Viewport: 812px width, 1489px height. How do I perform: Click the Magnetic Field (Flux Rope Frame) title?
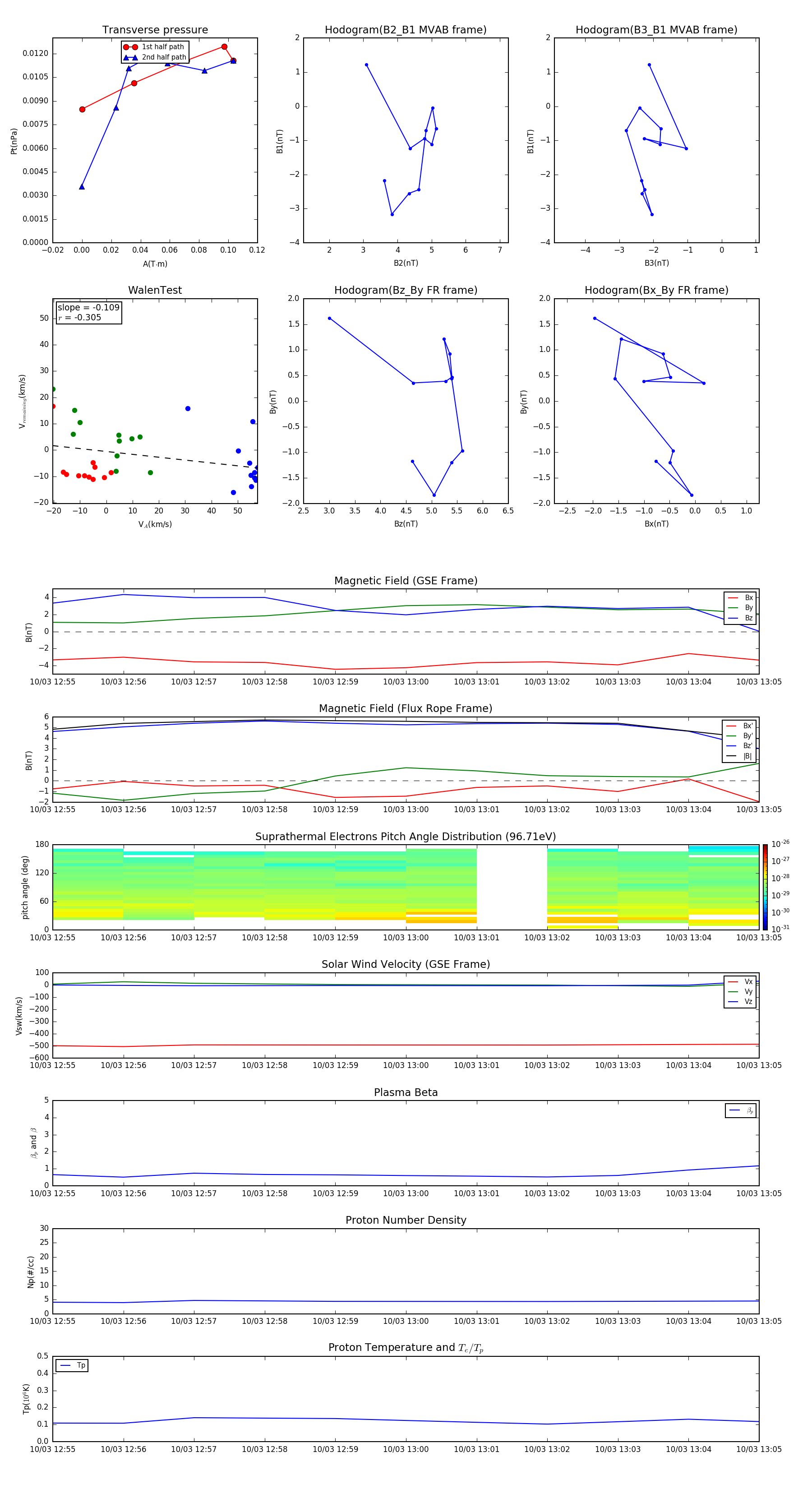pos(406,709)
